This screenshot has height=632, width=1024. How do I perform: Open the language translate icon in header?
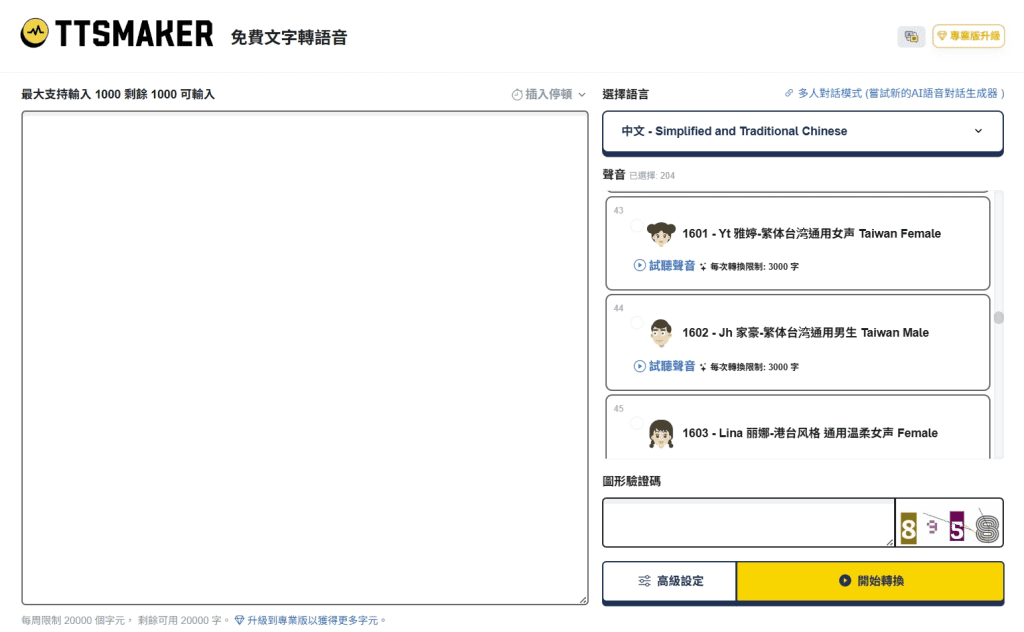point(911,37)
